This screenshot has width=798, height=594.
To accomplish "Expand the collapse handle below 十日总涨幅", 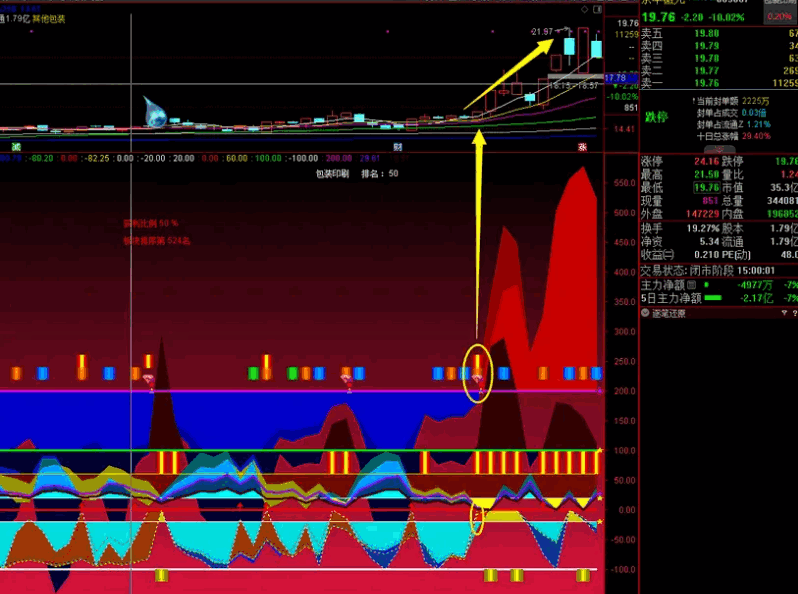I will pyautogui.click(x=719, y=149).
